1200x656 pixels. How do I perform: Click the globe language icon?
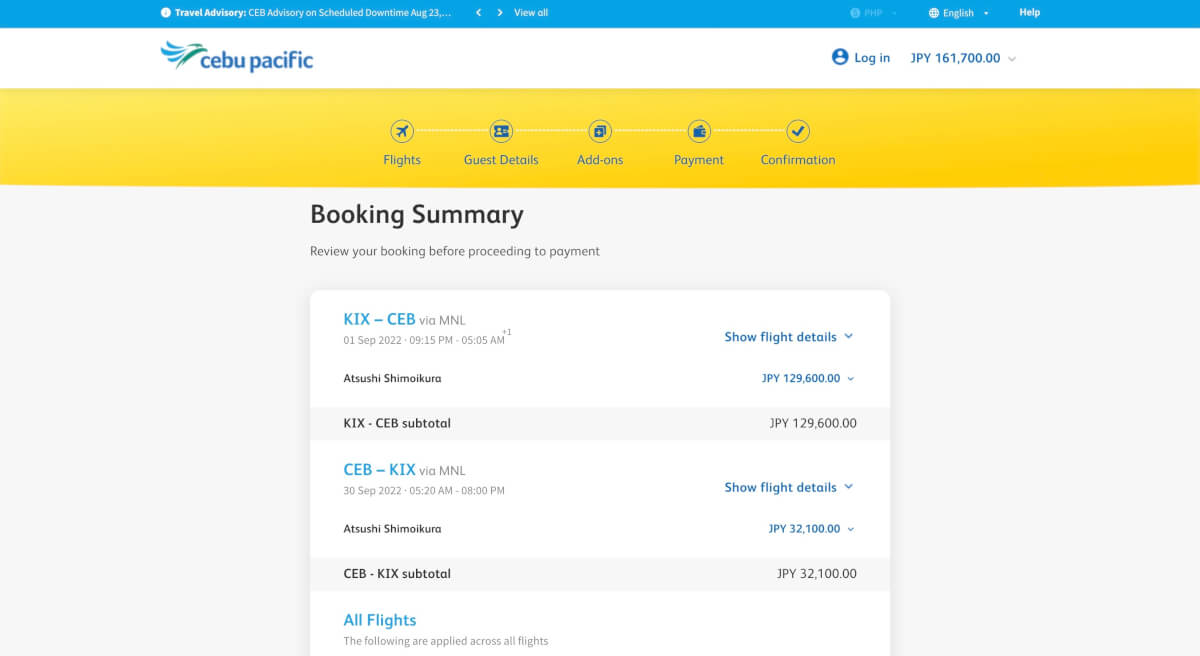[x=934, y=13]
